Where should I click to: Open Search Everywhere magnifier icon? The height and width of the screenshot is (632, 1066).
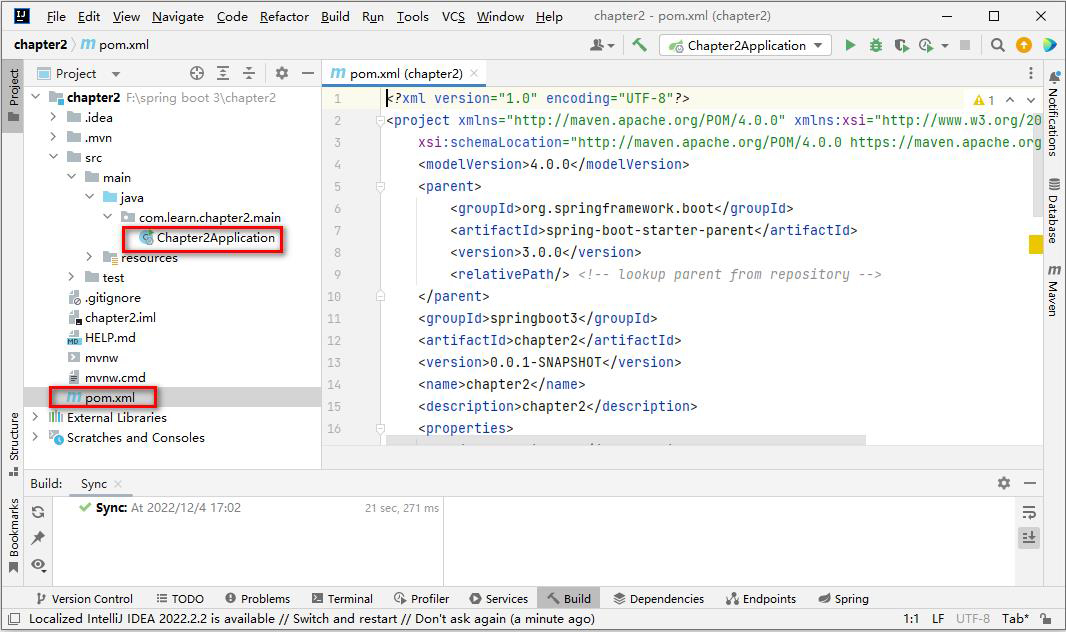click(x=997, y=45)
